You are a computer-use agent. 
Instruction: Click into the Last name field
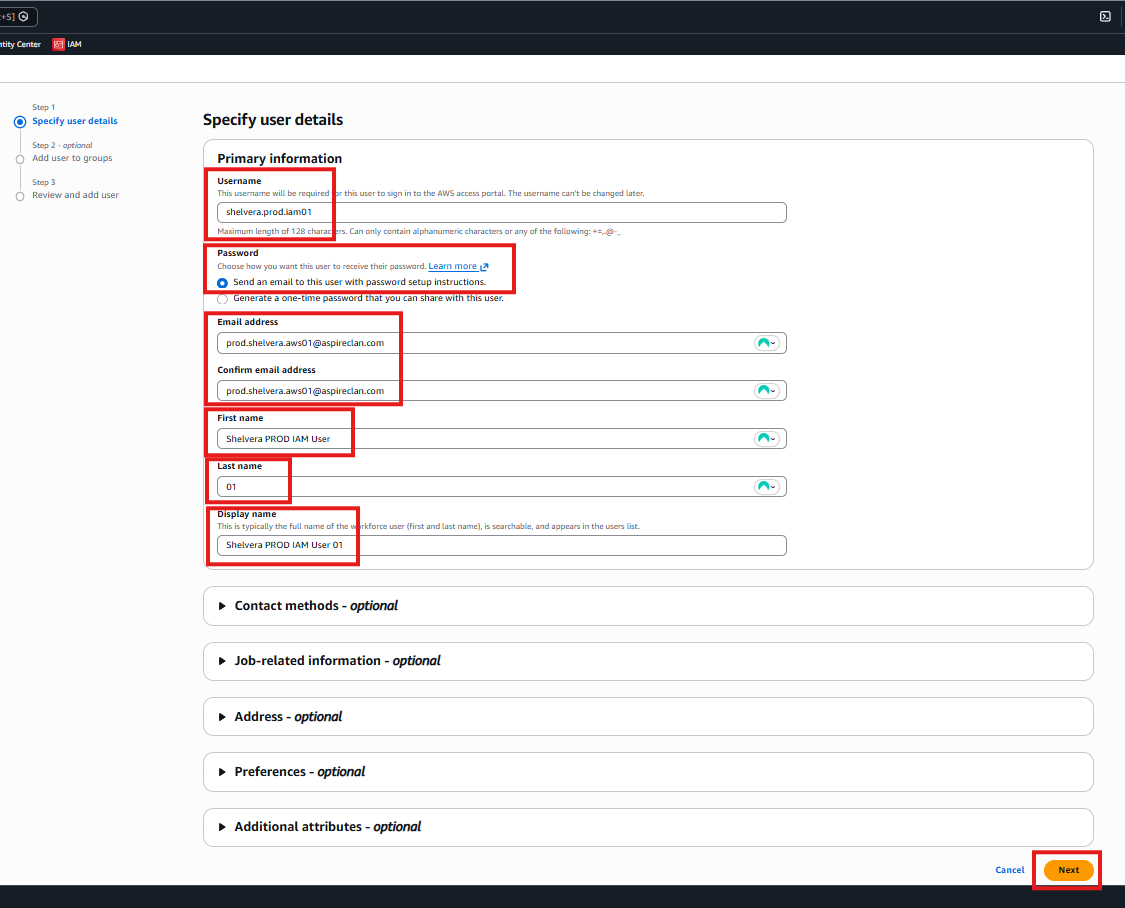[x=502, y=487]
